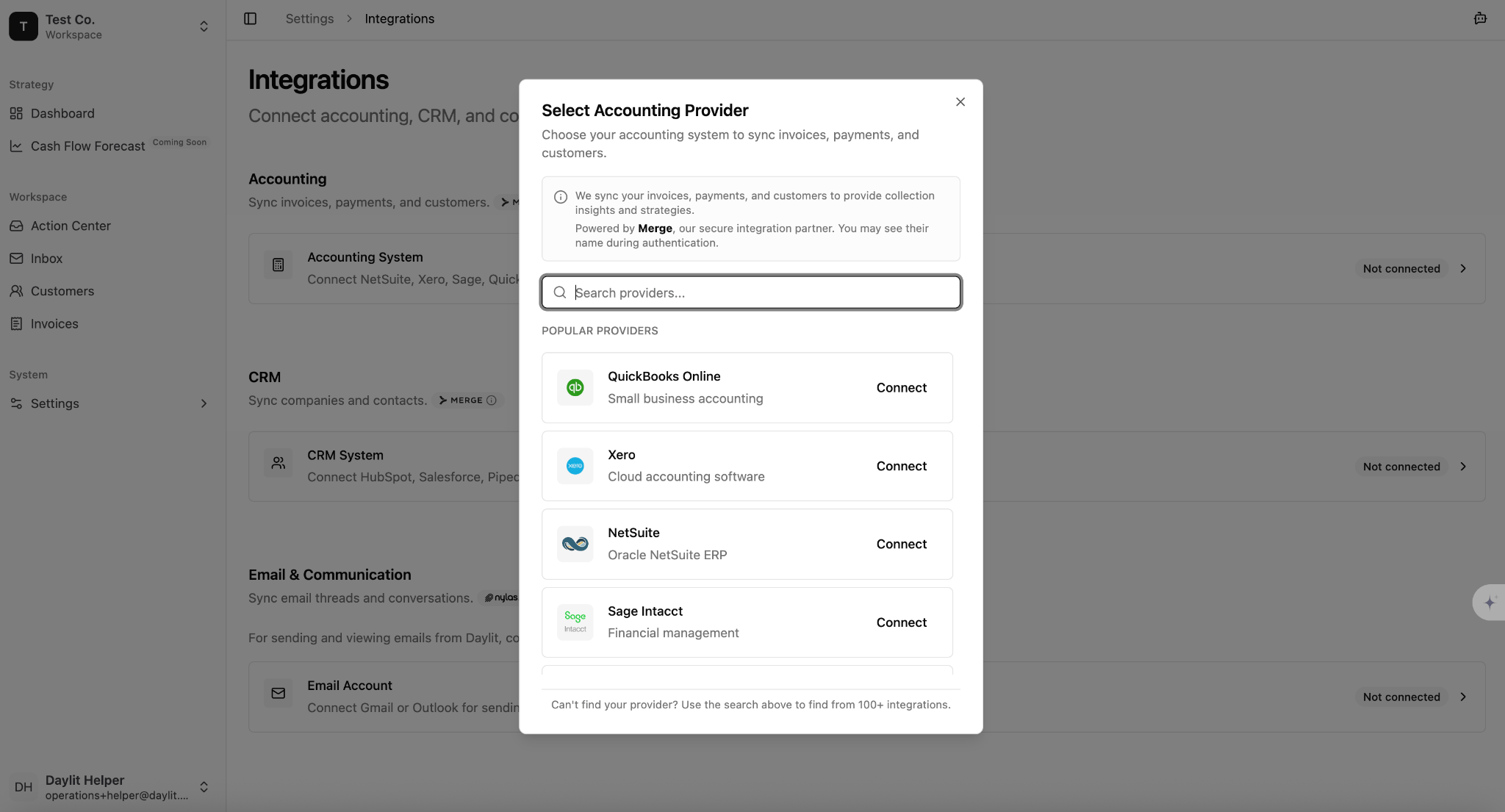
Task: Click the Customers people icon
Action: point(16,291)
